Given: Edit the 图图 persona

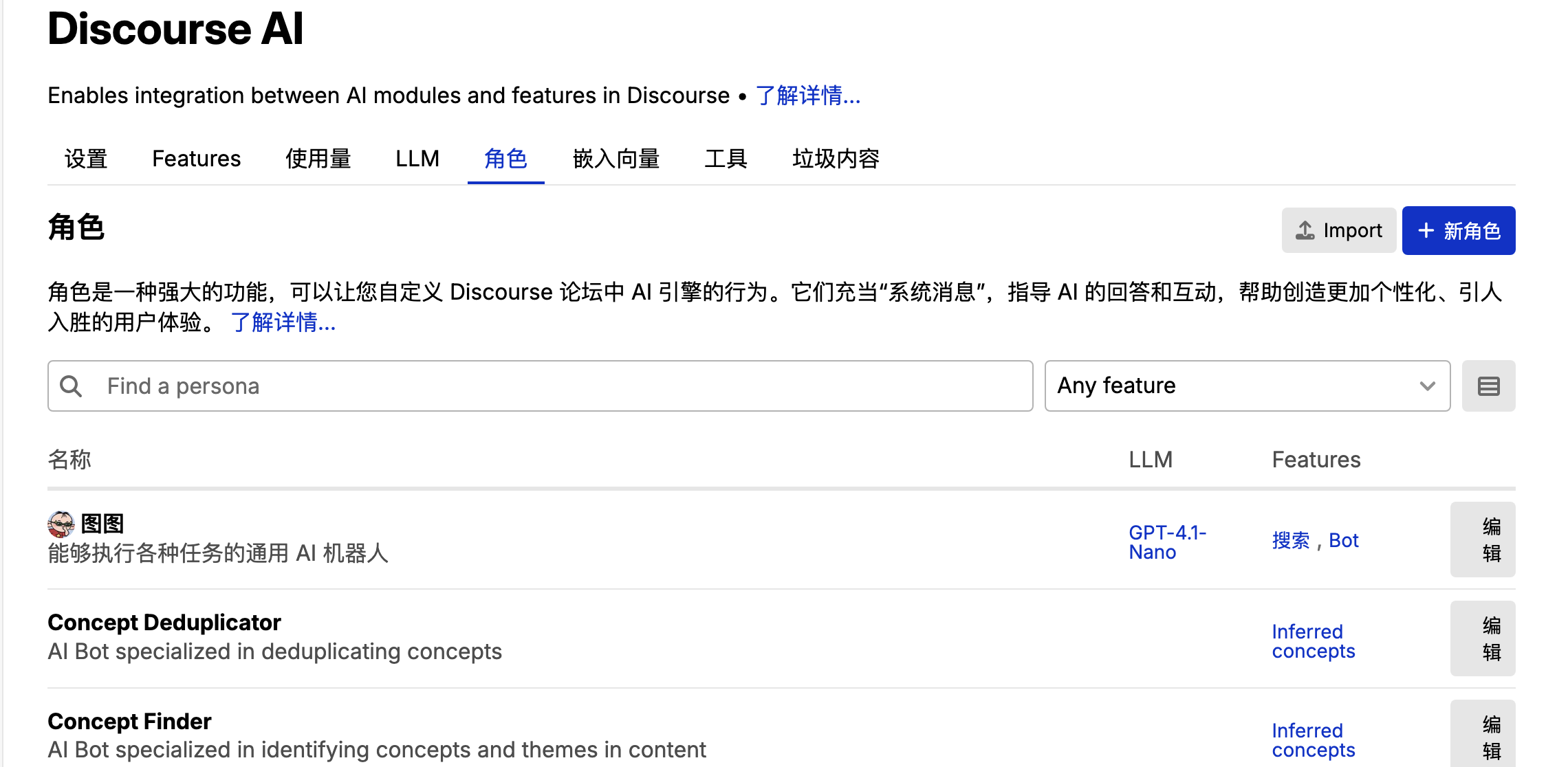Looking at the screenshot, I should [1482, 540].
